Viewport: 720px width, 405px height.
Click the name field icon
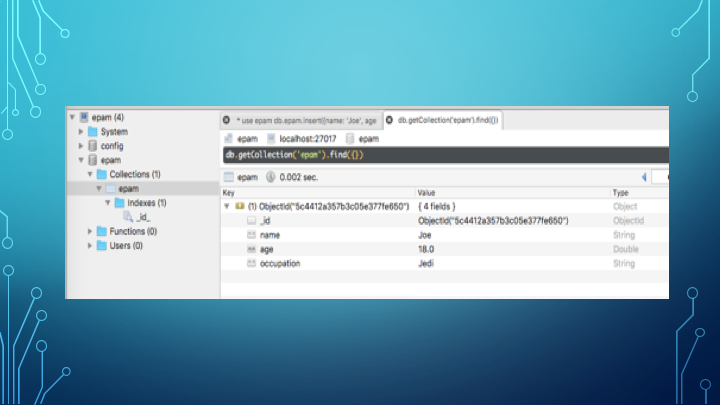(251, 235)
